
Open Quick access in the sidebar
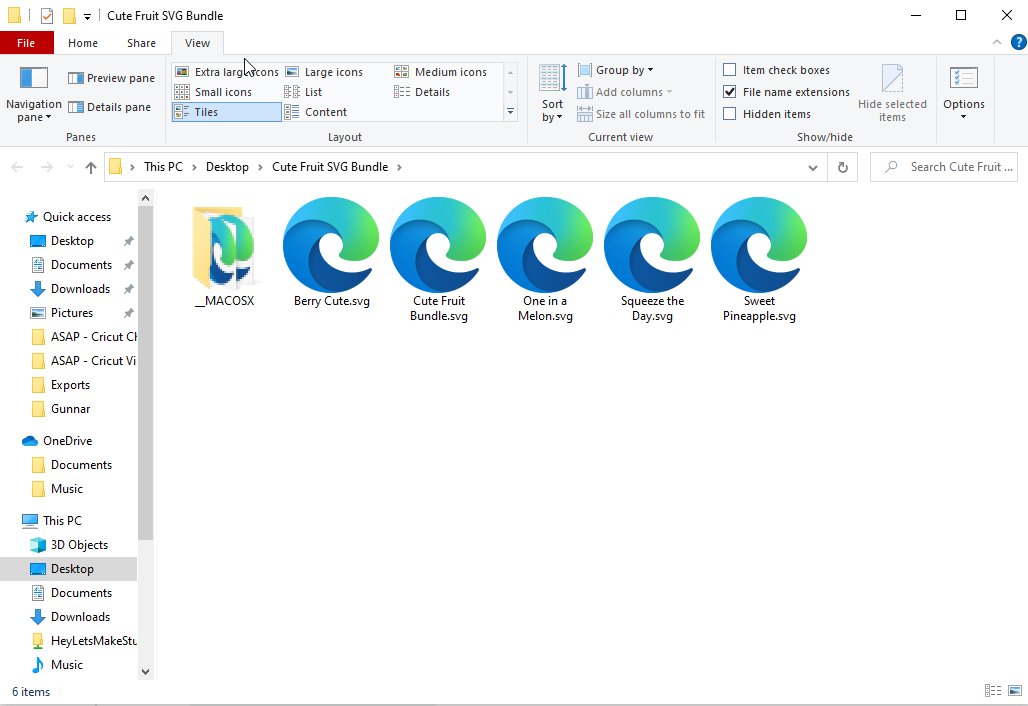pyautogui.click(x=77, y=217)
